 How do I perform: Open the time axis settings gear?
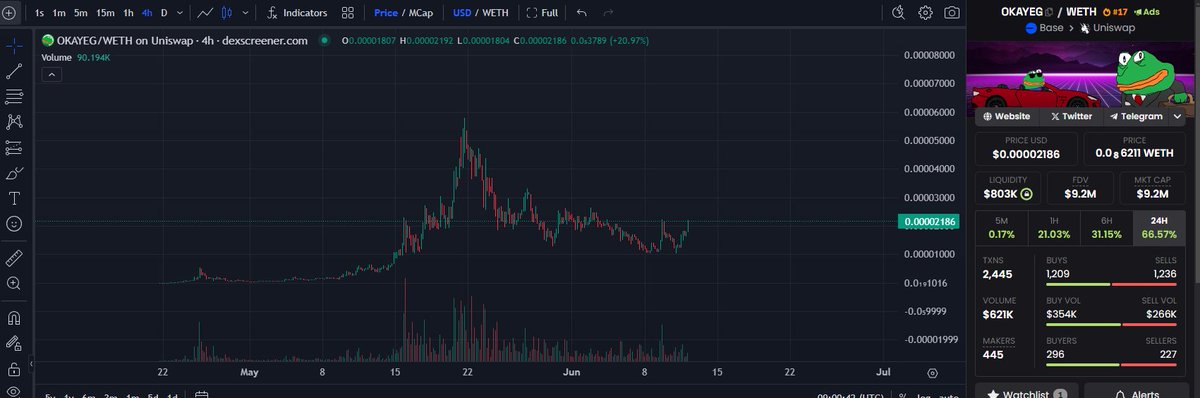tap(932, 372)
